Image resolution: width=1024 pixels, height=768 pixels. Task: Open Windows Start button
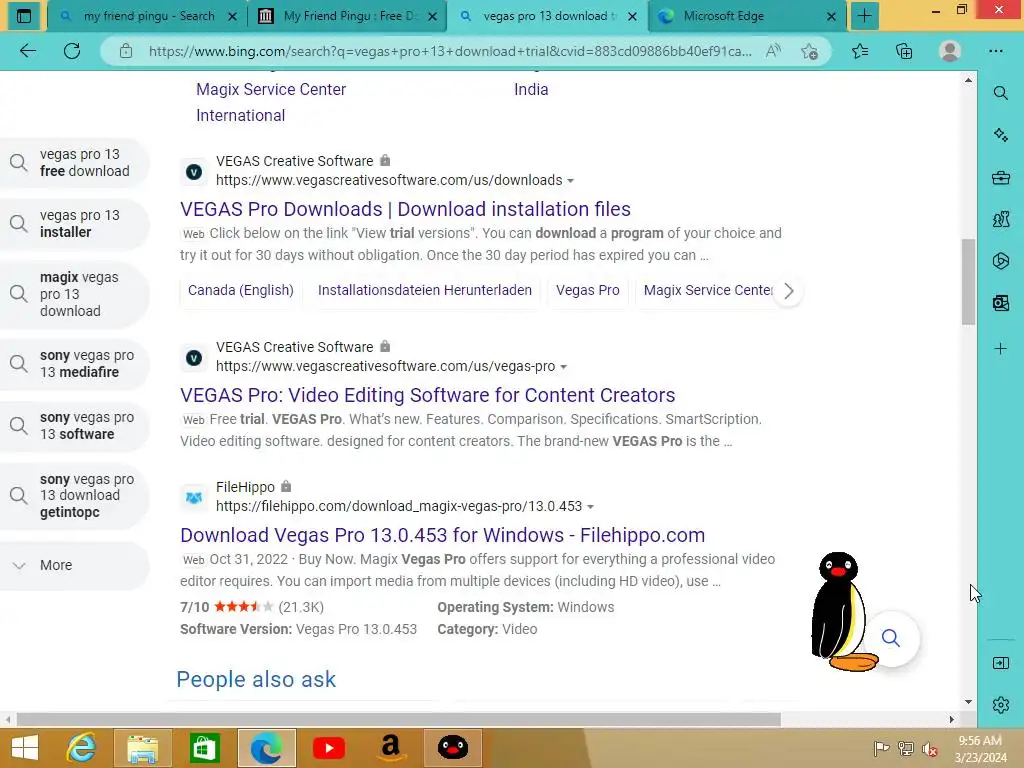click(x=25, y=748)
